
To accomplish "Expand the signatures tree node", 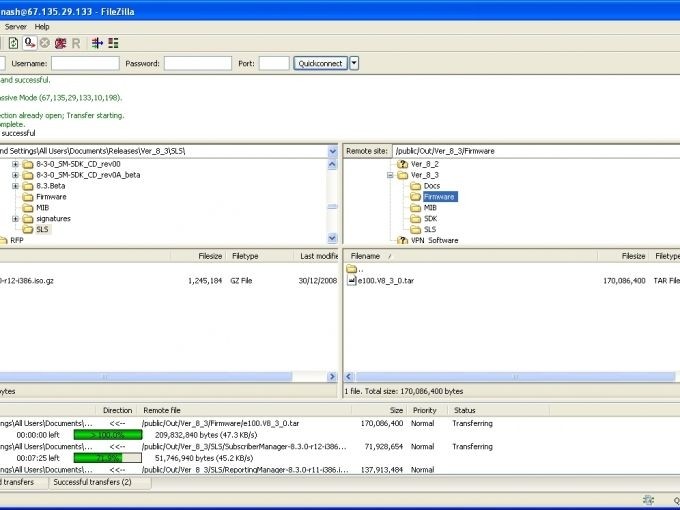I will point(15,219).
